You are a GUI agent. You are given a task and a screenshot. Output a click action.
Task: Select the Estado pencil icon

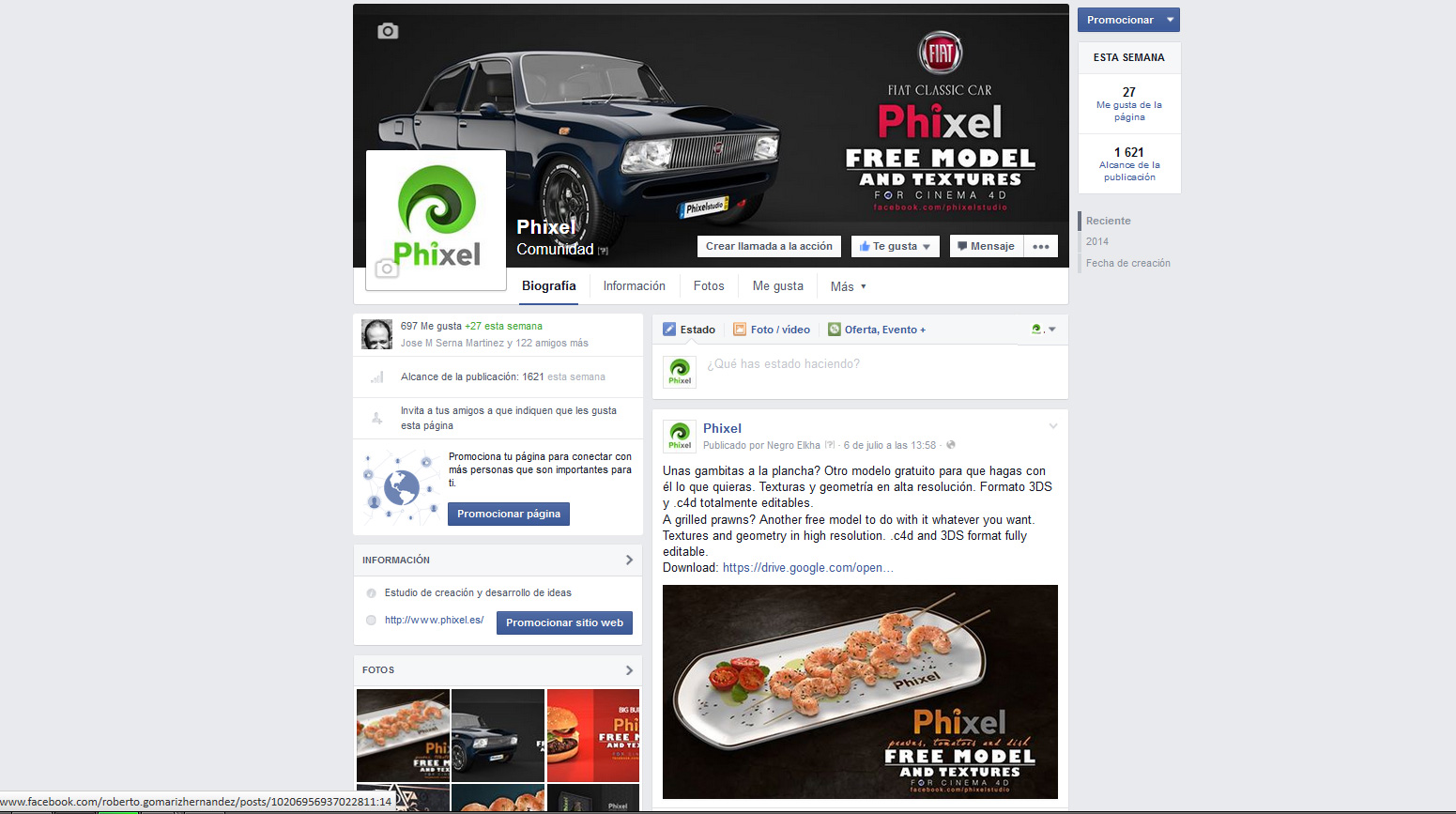tap(669, 330)
